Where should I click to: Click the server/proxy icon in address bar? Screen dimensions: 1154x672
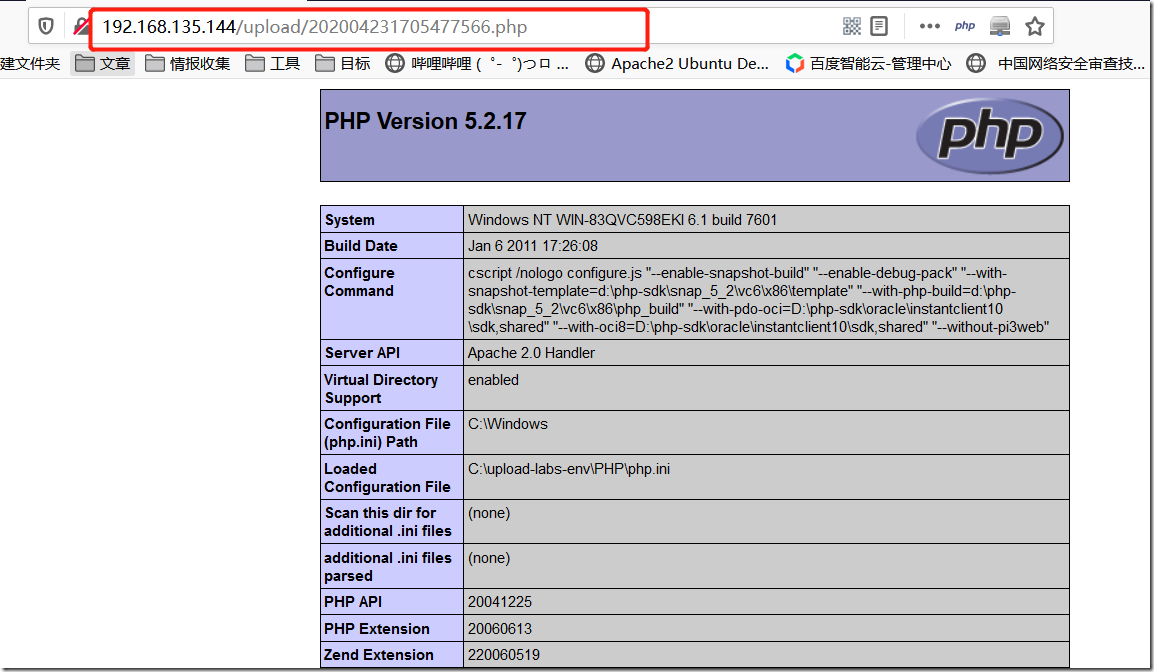999,26
